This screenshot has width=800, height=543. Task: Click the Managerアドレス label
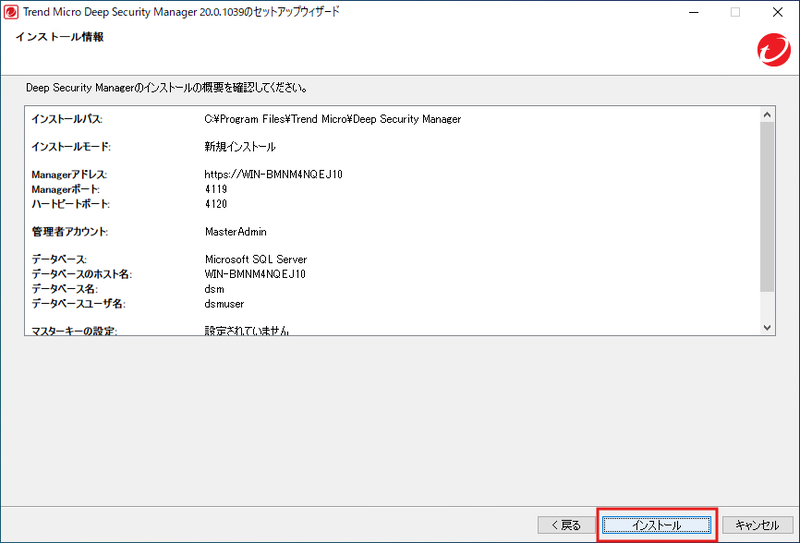click(x=69, y=175)
